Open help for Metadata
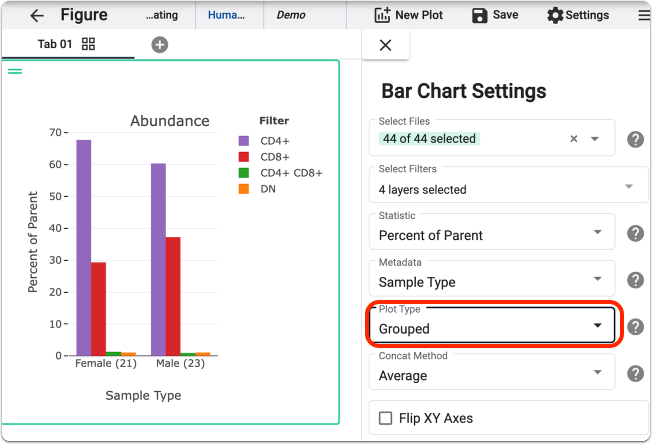The image size is (652, 444). [635, 280]
